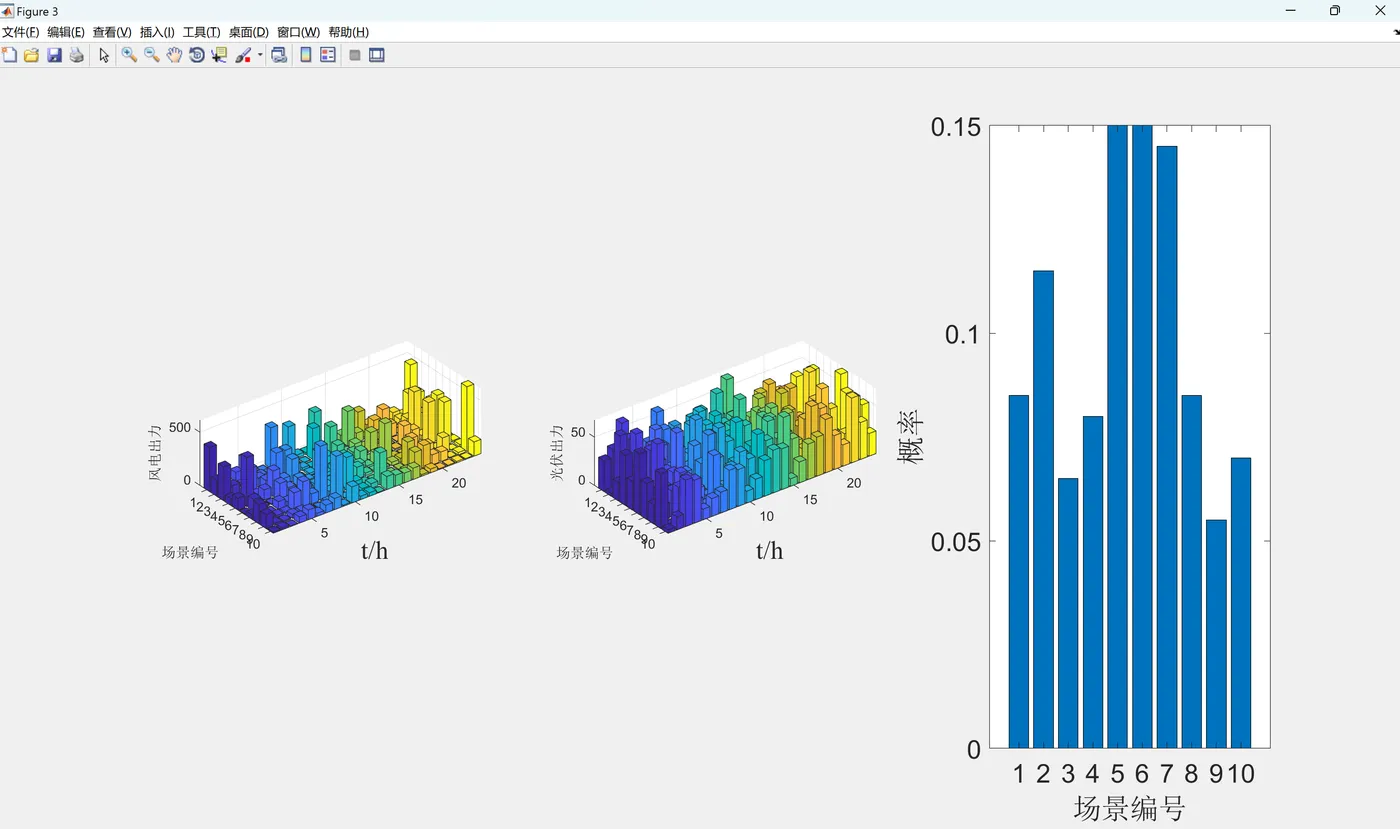Select the scenario 10 bar in probability chart
Screen dimensions: 1400x829
coord(1241,603)
